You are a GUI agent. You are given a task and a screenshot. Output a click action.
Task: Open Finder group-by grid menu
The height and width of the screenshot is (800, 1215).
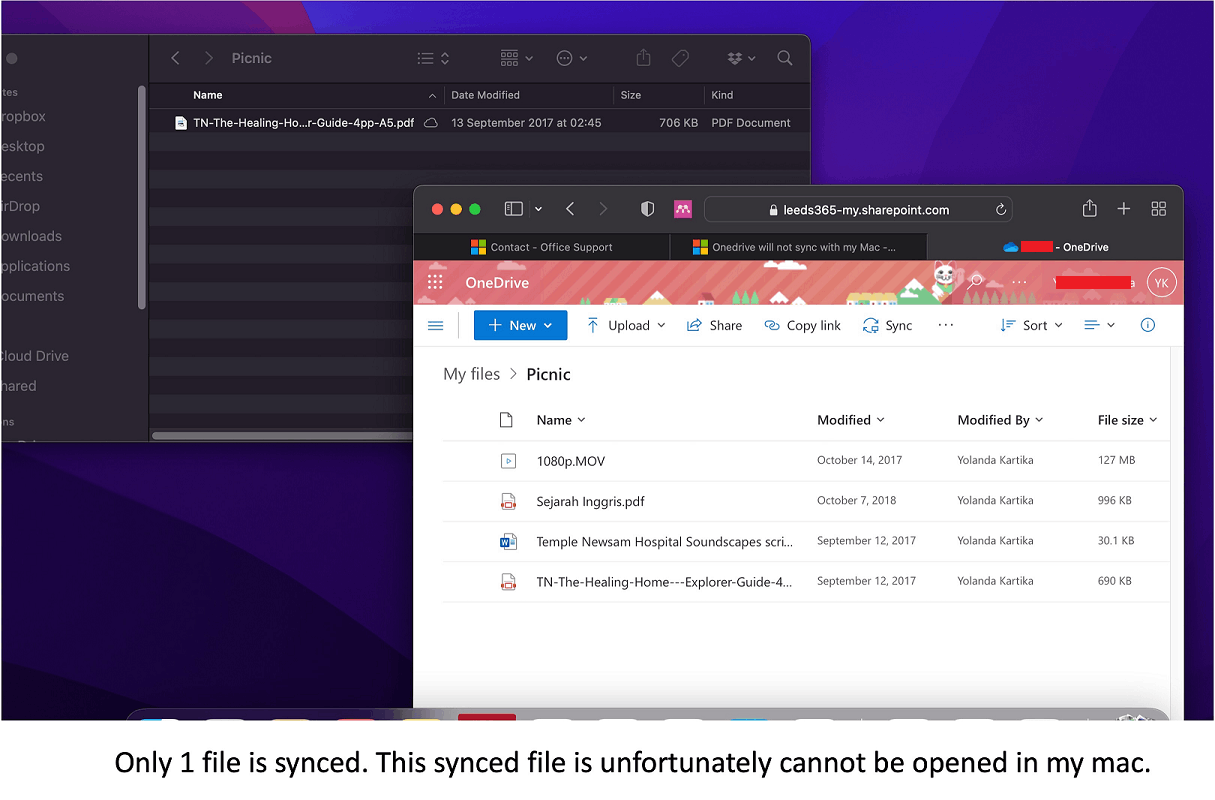517,58
